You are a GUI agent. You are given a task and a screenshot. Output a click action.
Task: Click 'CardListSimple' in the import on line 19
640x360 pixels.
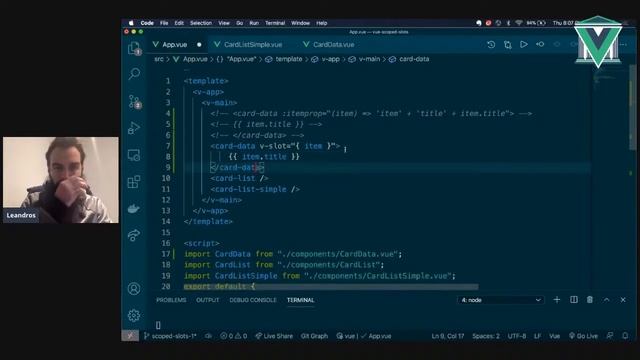pos(246,276)
